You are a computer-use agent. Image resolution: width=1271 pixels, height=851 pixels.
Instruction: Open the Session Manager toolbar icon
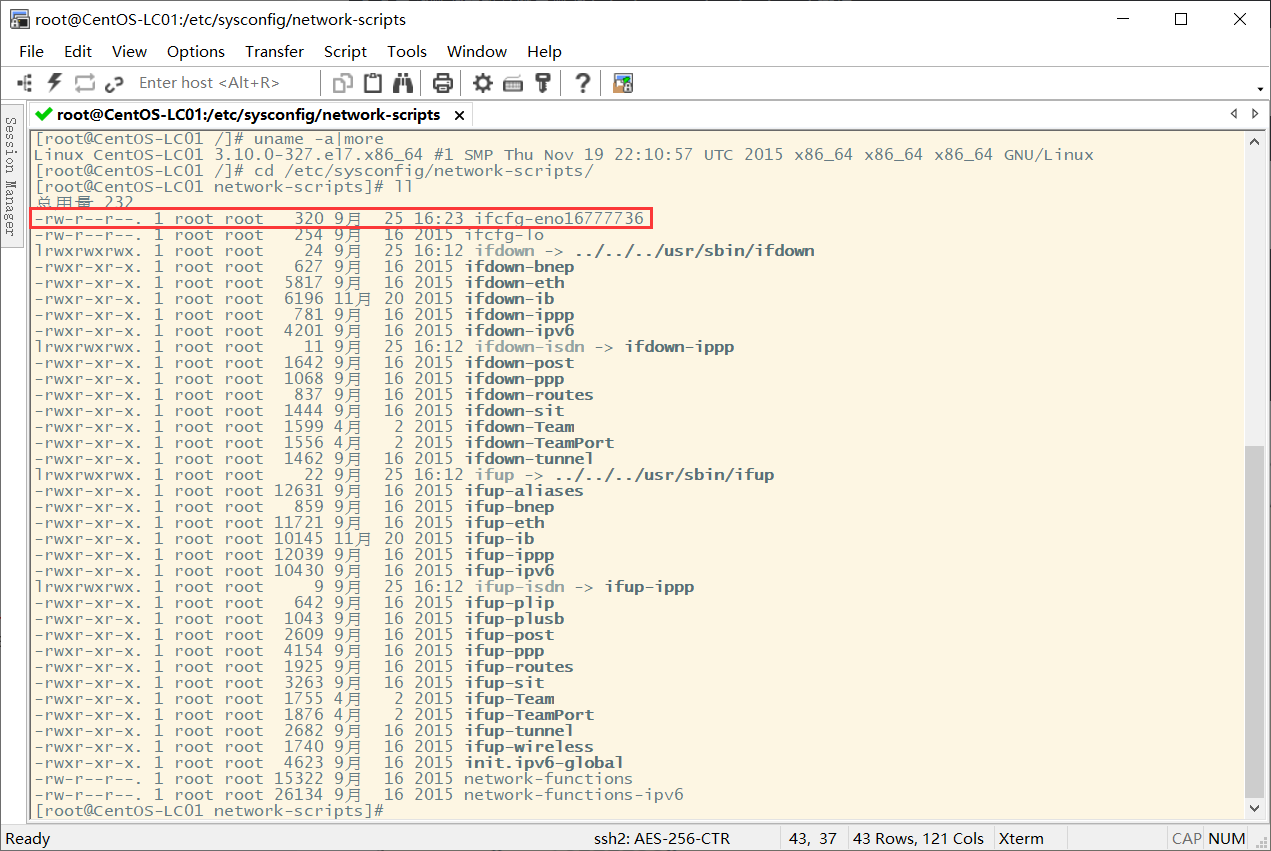pos(25,83)
